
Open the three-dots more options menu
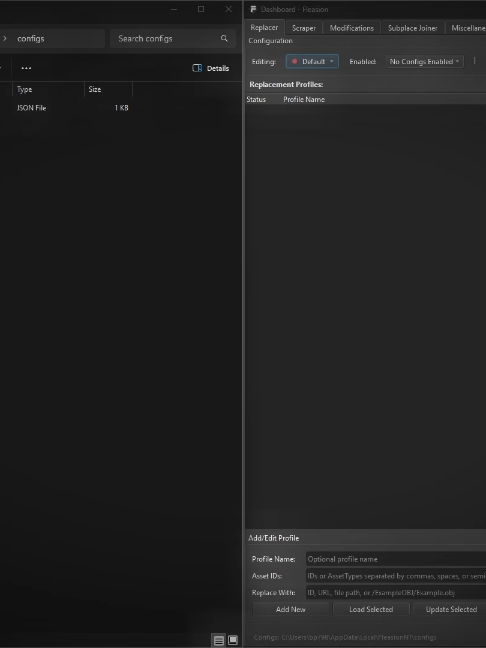click(26, 68)
